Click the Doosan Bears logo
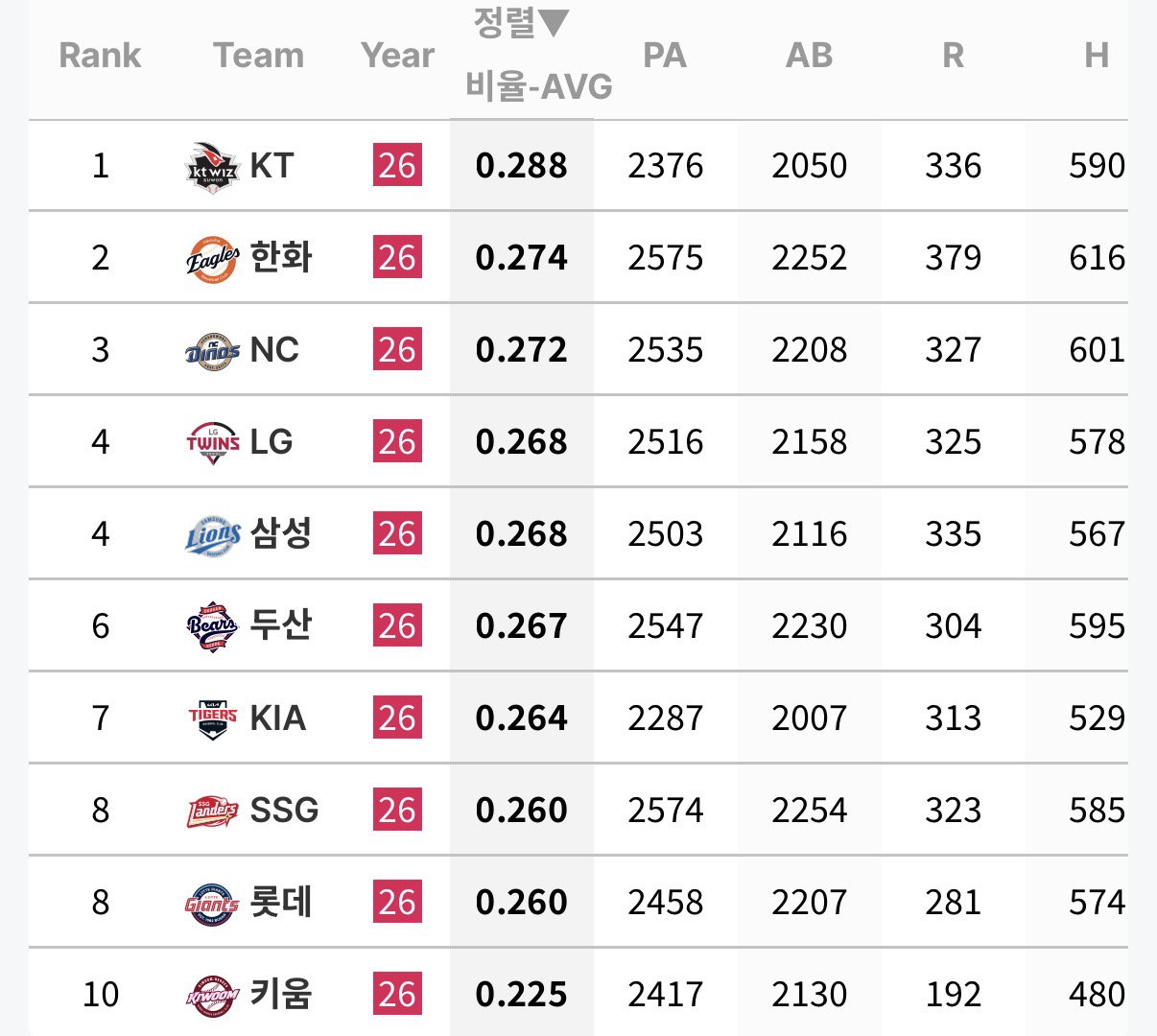This screenshot has width=1157, height=1036. (212, 627)
